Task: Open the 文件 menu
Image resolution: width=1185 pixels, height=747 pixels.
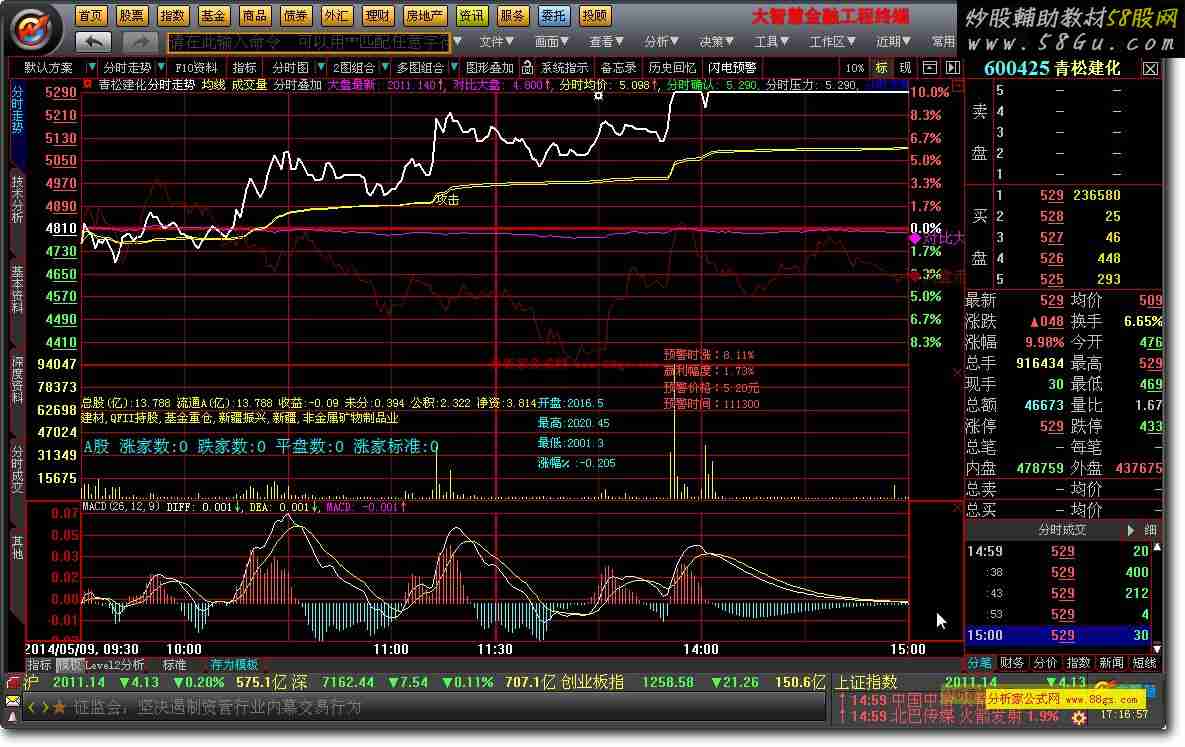Action: (x=497, y=42)
